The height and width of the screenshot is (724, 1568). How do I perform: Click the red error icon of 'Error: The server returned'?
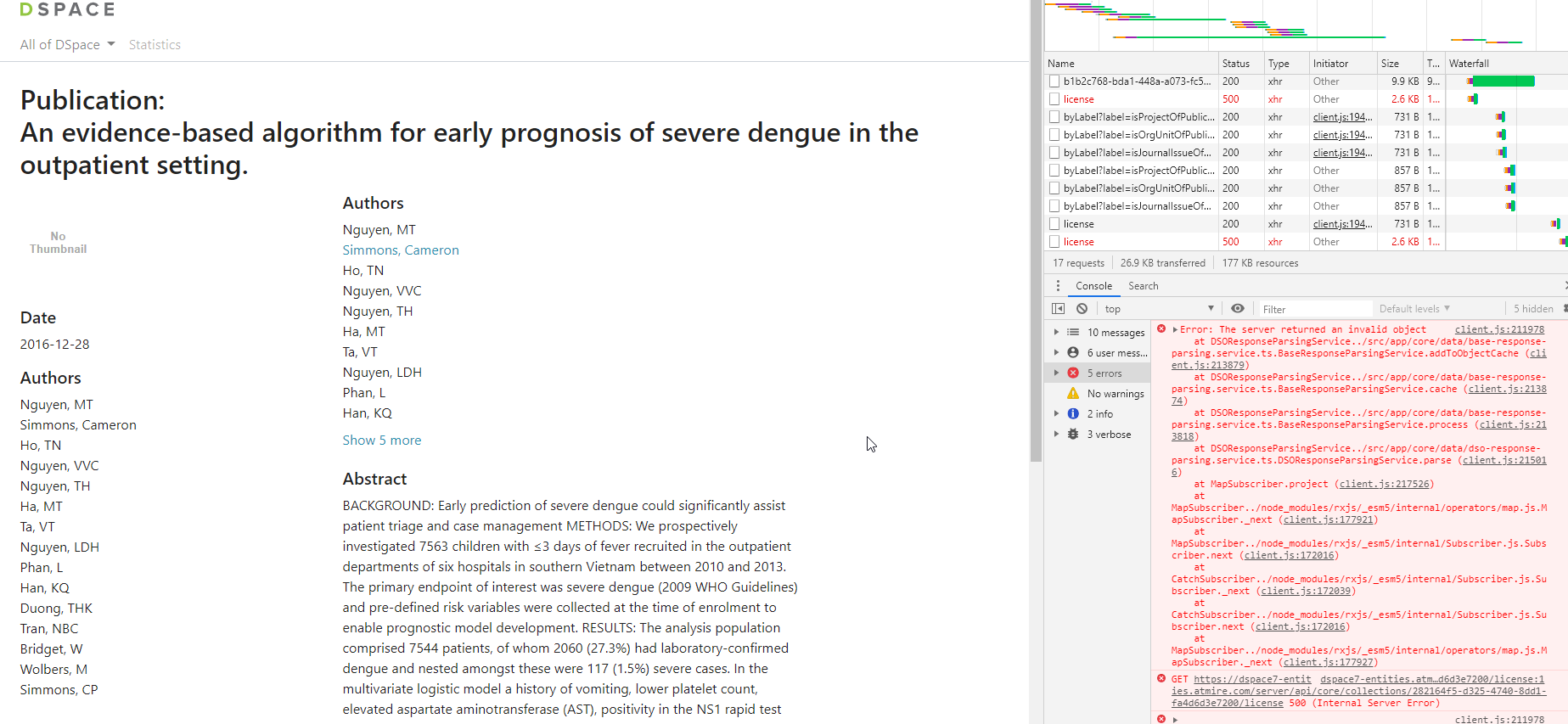pos(1161,329)
